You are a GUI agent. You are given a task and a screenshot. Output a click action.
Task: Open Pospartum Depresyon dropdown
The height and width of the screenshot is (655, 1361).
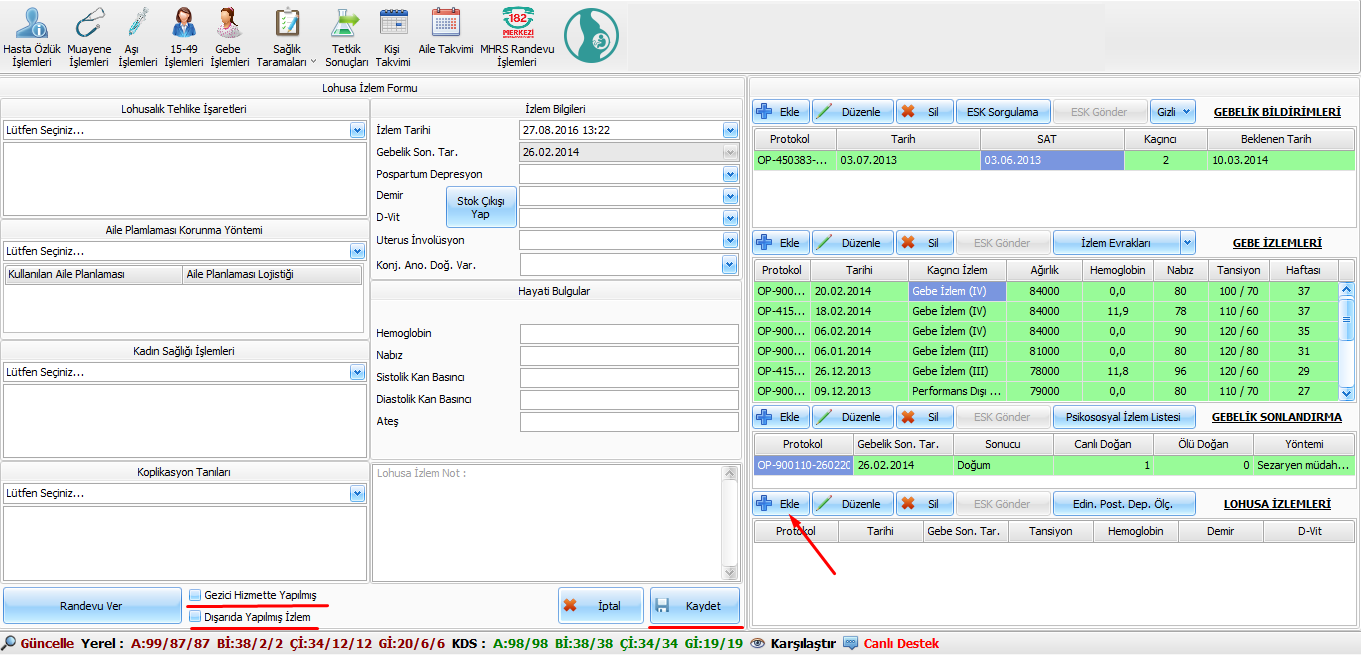729,174
